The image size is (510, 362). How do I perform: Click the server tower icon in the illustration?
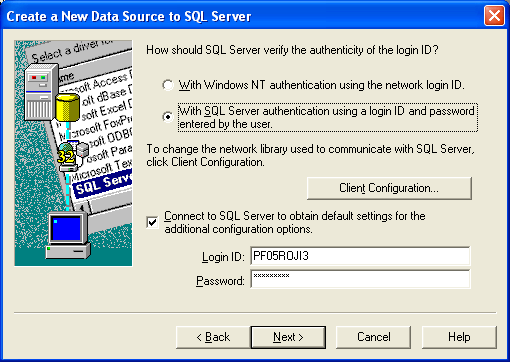point(42,92)
